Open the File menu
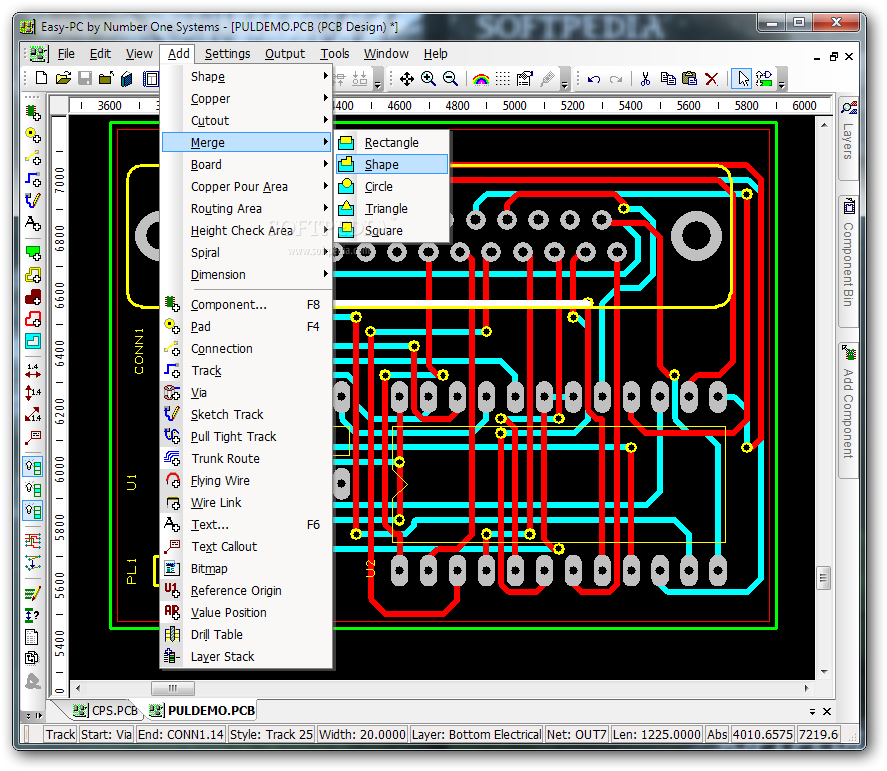This screenshot has width=887, height=771. (x=66, y=54)
